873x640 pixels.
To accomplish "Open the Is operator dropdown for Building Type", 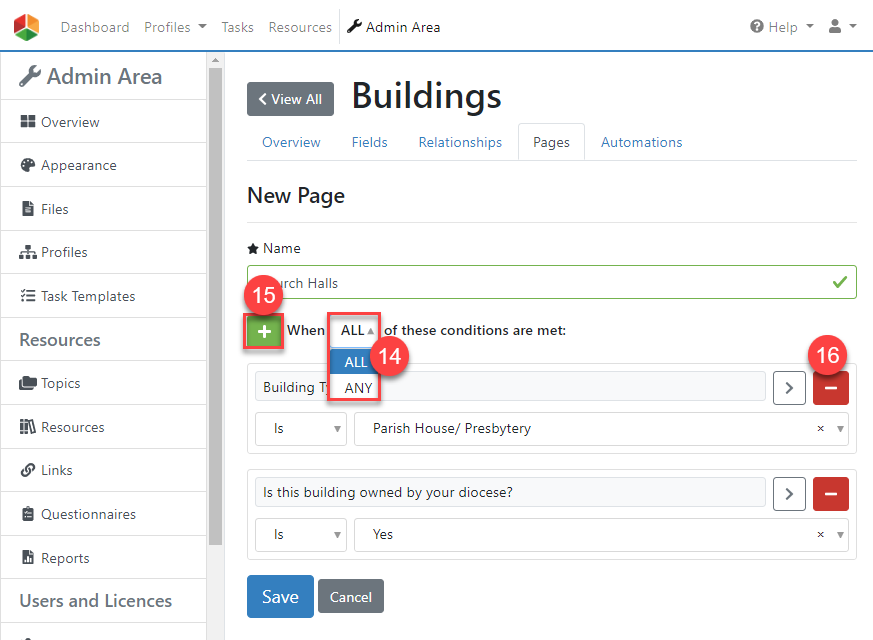I will [x=300, y=429].
